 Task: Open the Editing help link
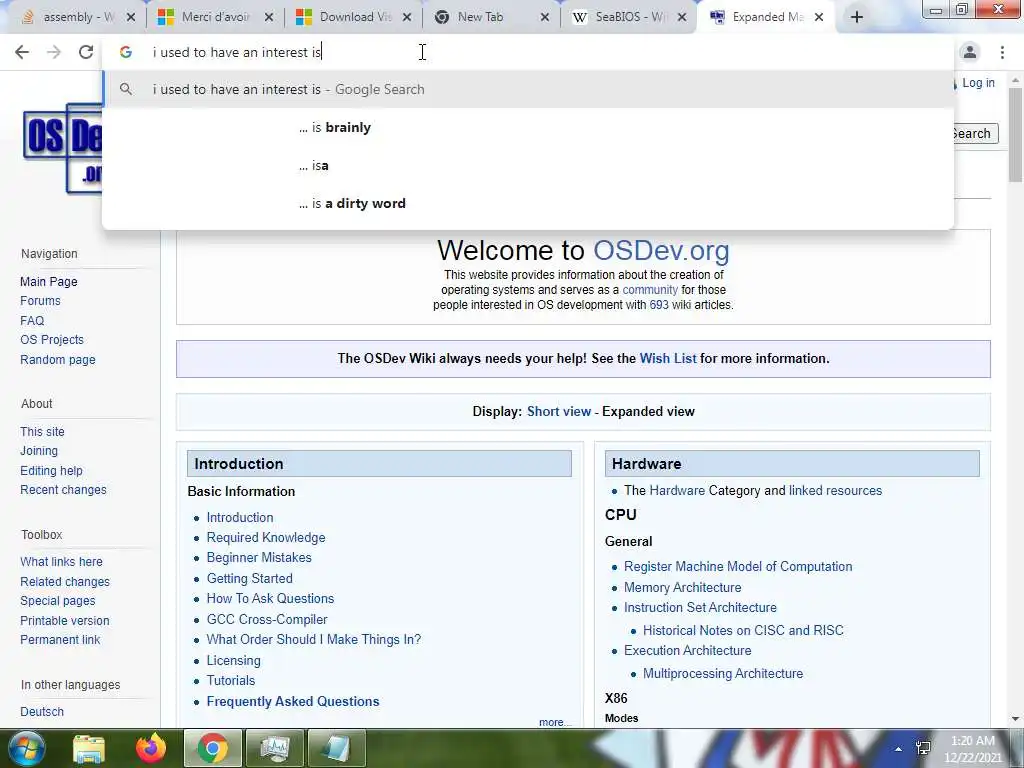51,471
